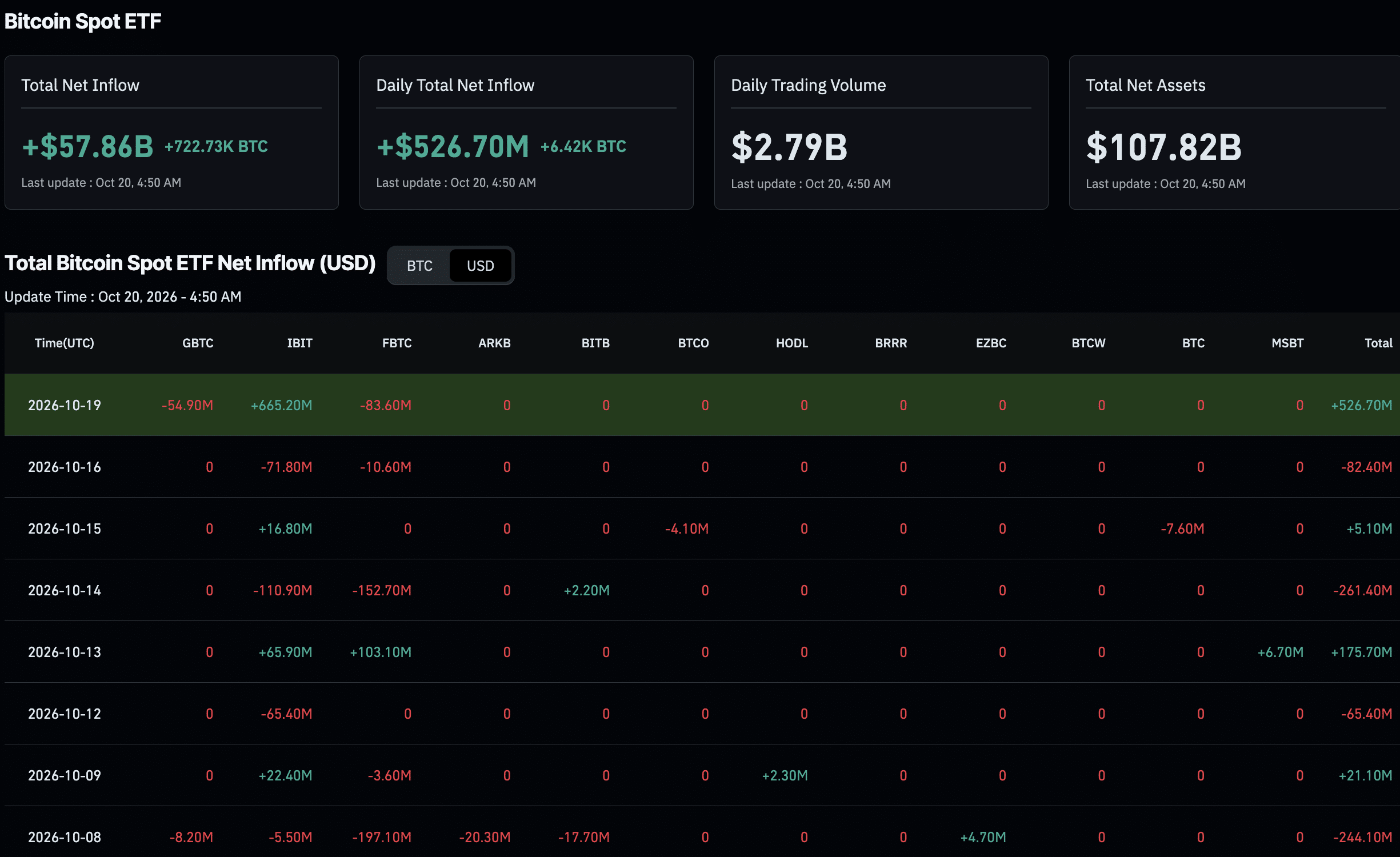Click the -261.40M total value
1400x857 pixels.
tap(1363, 590)
